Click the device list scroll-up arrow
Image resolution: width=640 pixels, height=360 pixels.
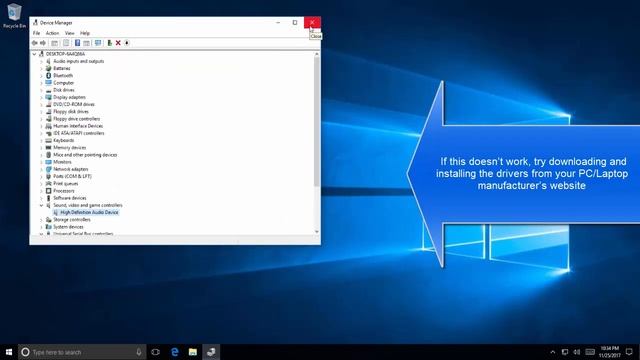(x=317, y=54)
